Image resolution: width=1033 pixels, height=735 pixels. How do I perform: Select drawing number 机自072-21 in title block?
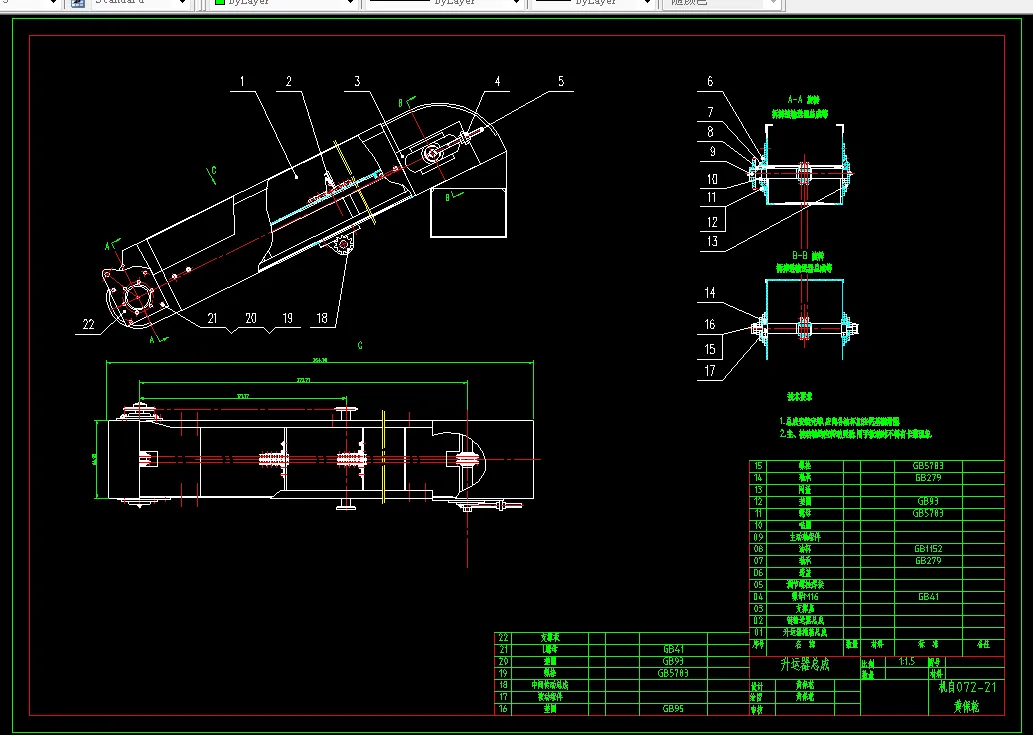[967, 688]
